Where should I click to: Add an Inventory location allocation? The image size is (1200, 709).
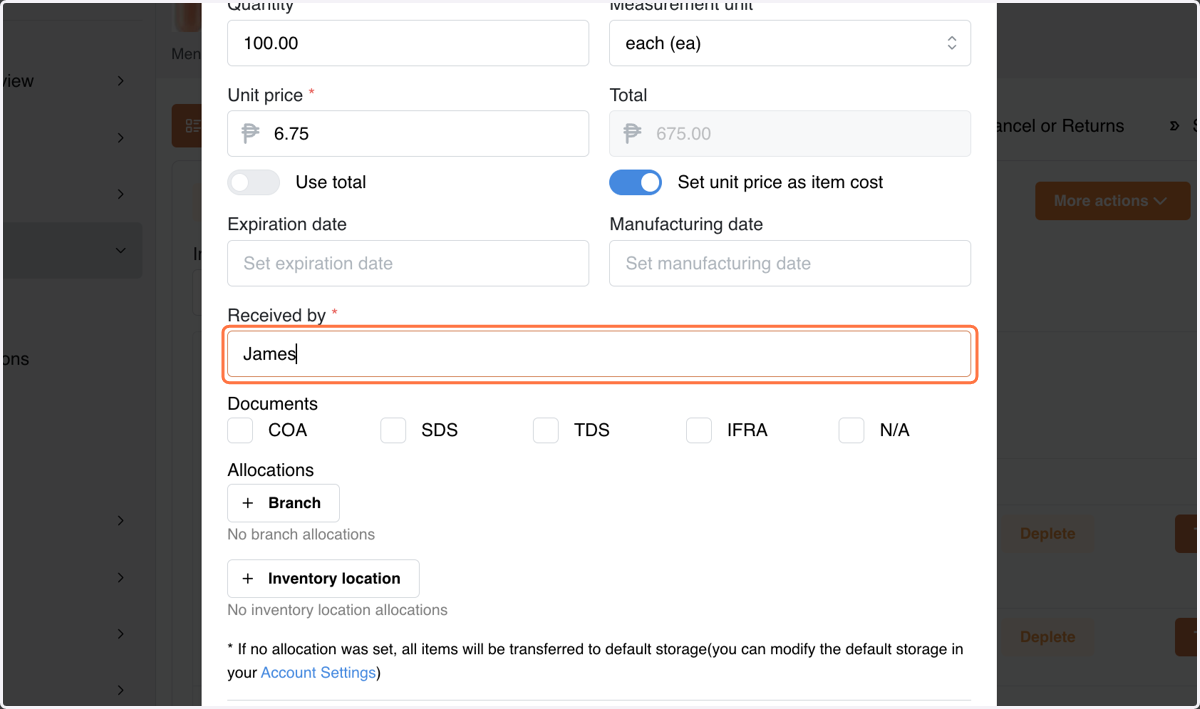coord(324,578)
